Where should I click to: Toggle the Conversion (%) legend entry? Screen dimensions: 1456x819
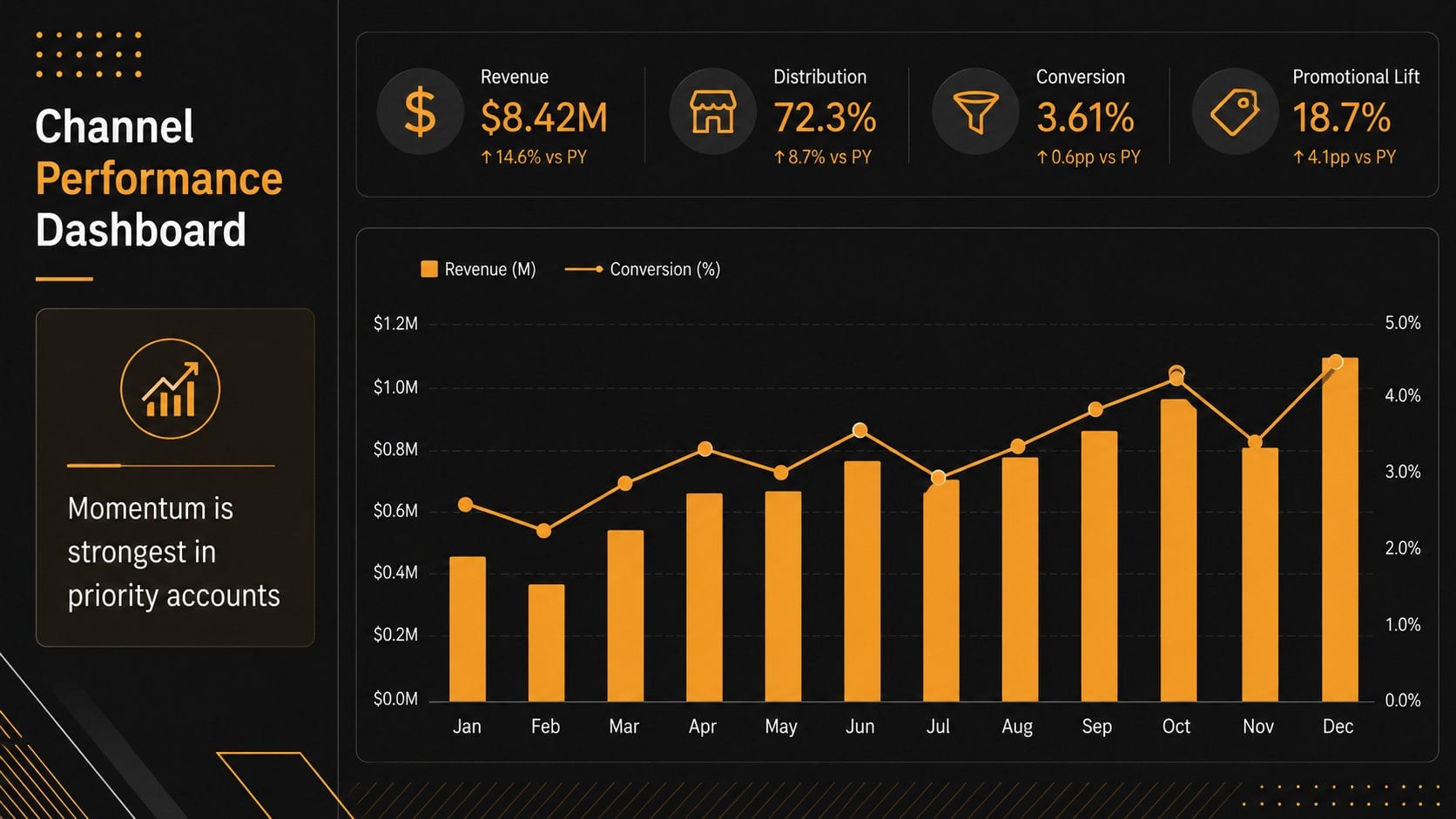point(643,270)
